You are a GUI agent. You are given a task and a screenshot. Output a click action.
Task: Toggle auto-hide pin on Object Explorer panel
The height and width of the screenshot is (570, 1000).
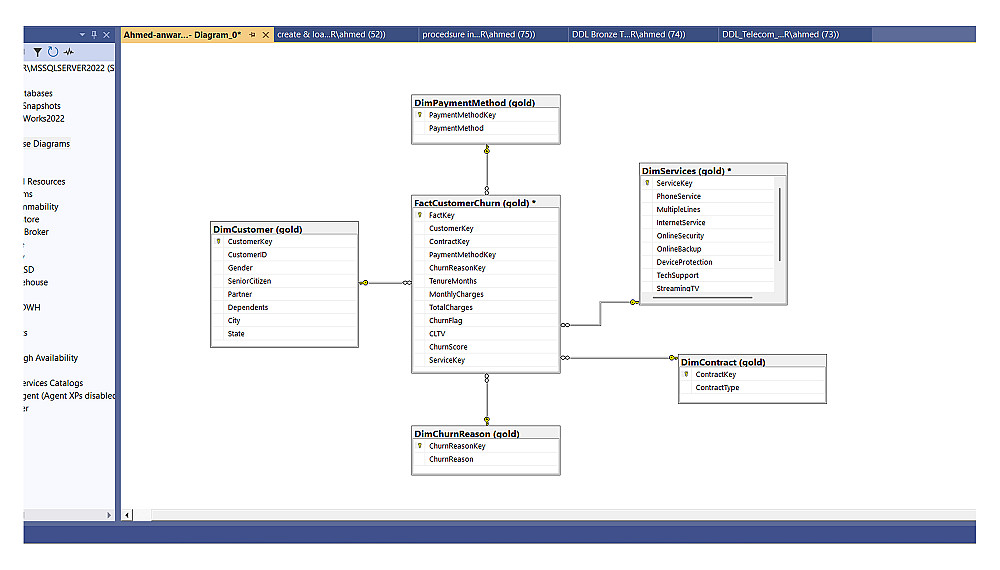pos(94,34)
